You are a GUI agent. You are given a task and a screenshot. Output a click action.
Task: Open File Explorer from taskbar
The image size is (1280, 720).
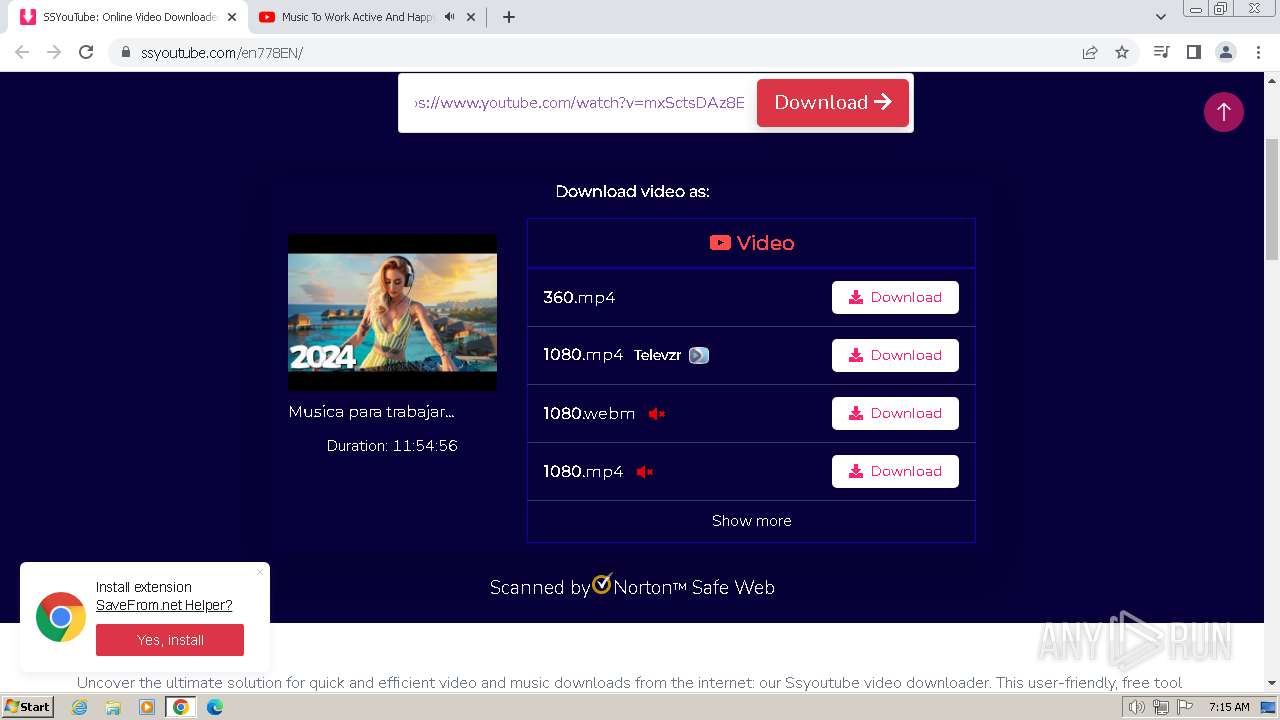[x=113, y=707]
